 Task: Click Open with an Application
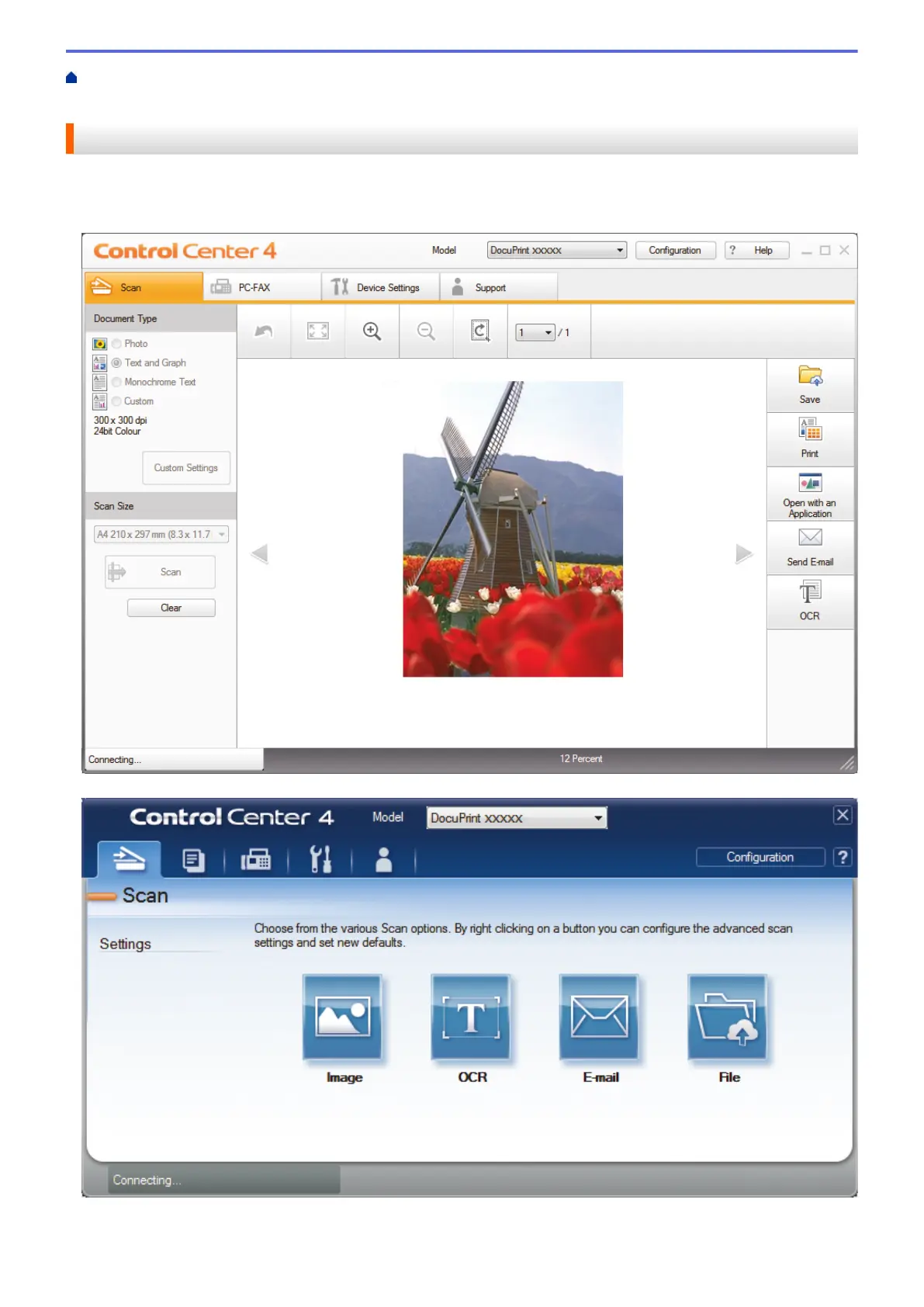pos(810,494)
